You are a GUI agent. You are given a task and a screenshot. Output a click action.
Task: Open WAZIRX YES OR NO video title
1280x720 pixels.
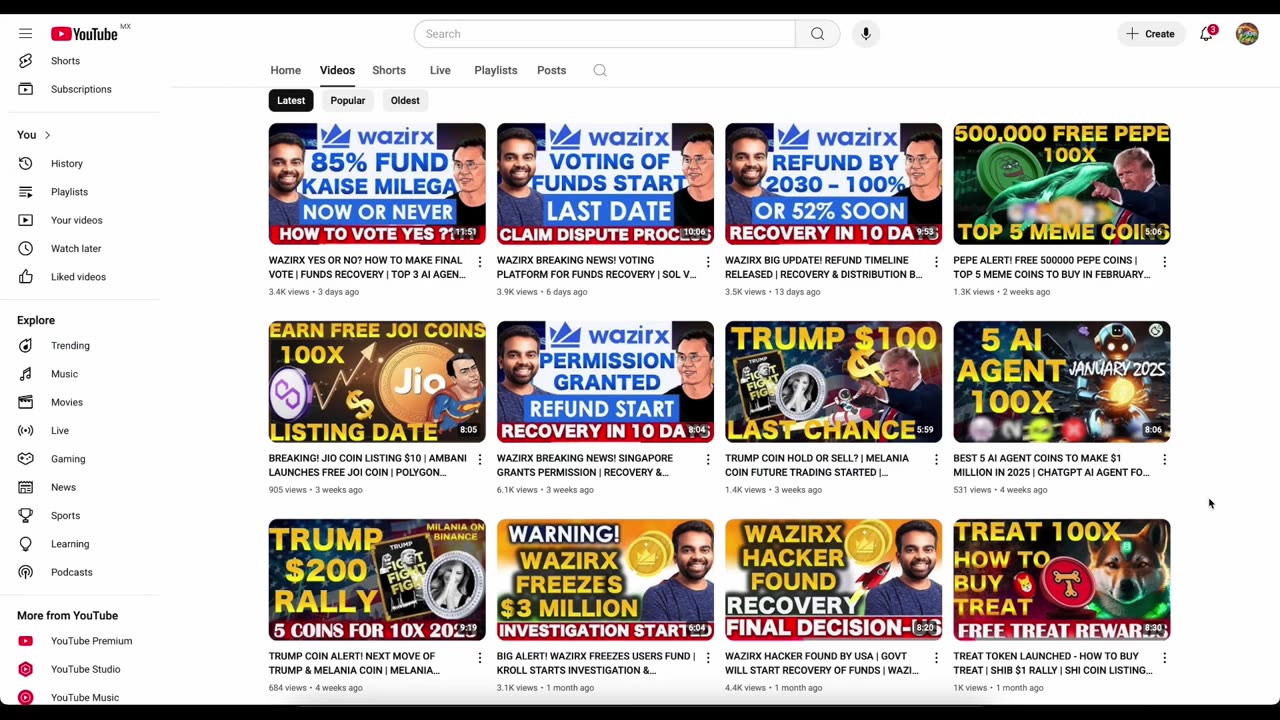point(367,267)
